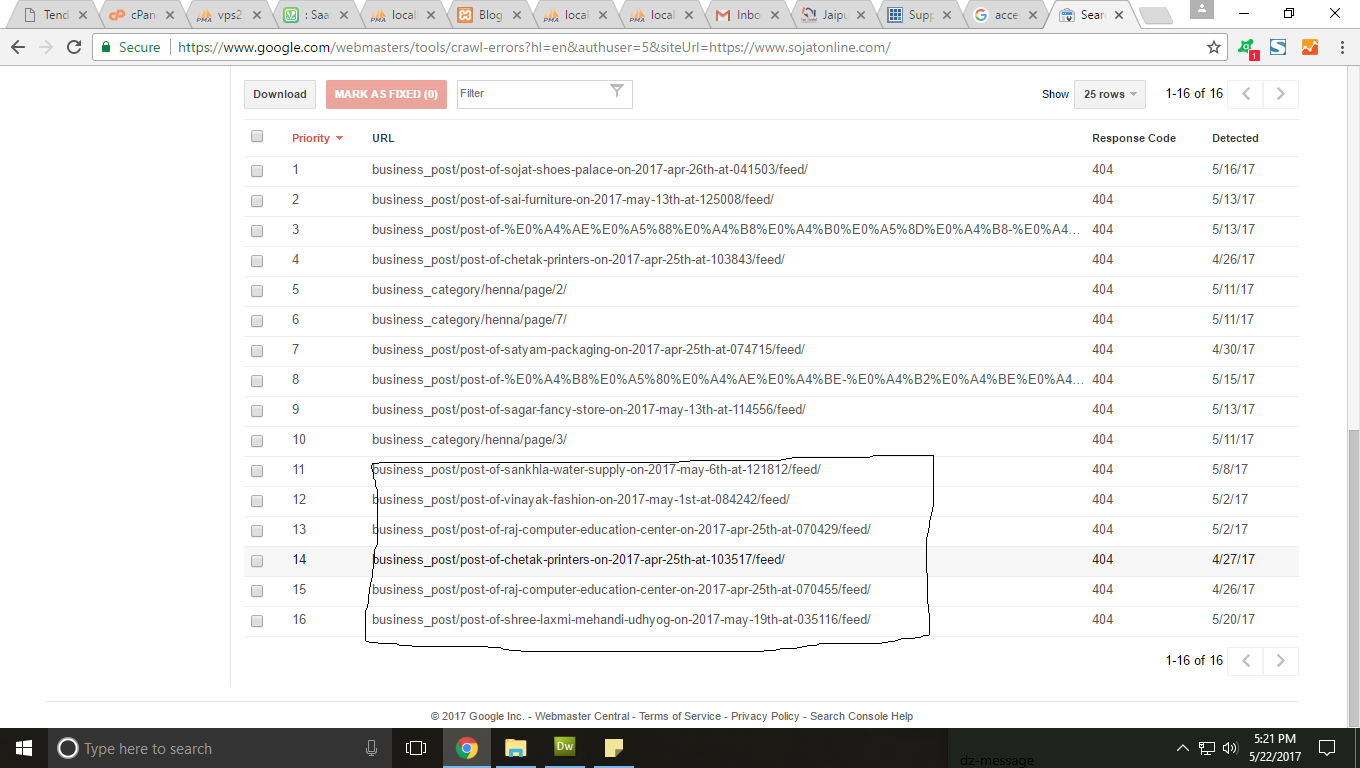Click the filter funnel icon
This screenshot has width=1360, height=768.
click(x=617, y=92)
